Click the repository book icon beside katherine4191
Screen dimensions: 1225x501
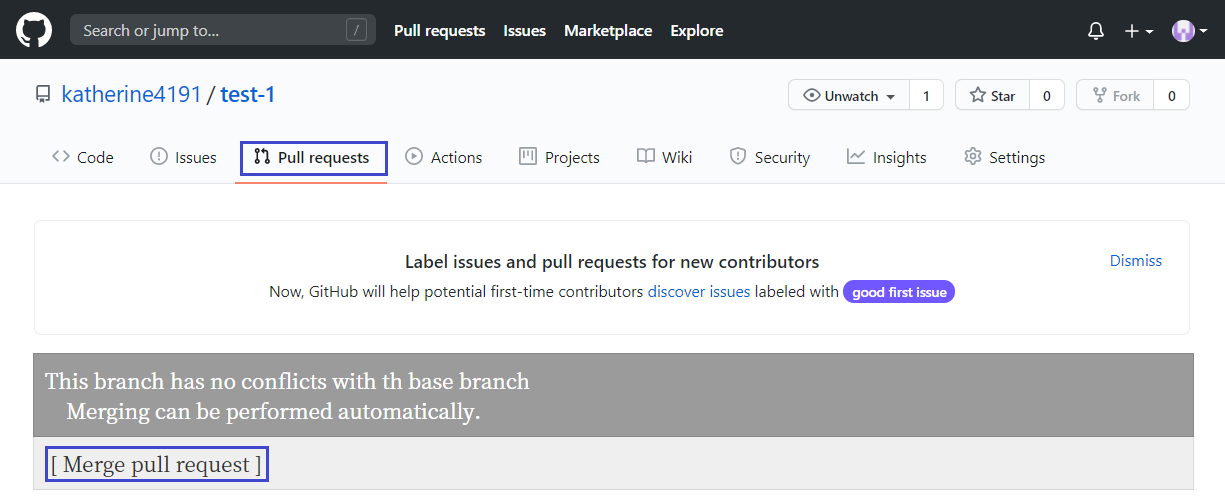click(43, 95)
